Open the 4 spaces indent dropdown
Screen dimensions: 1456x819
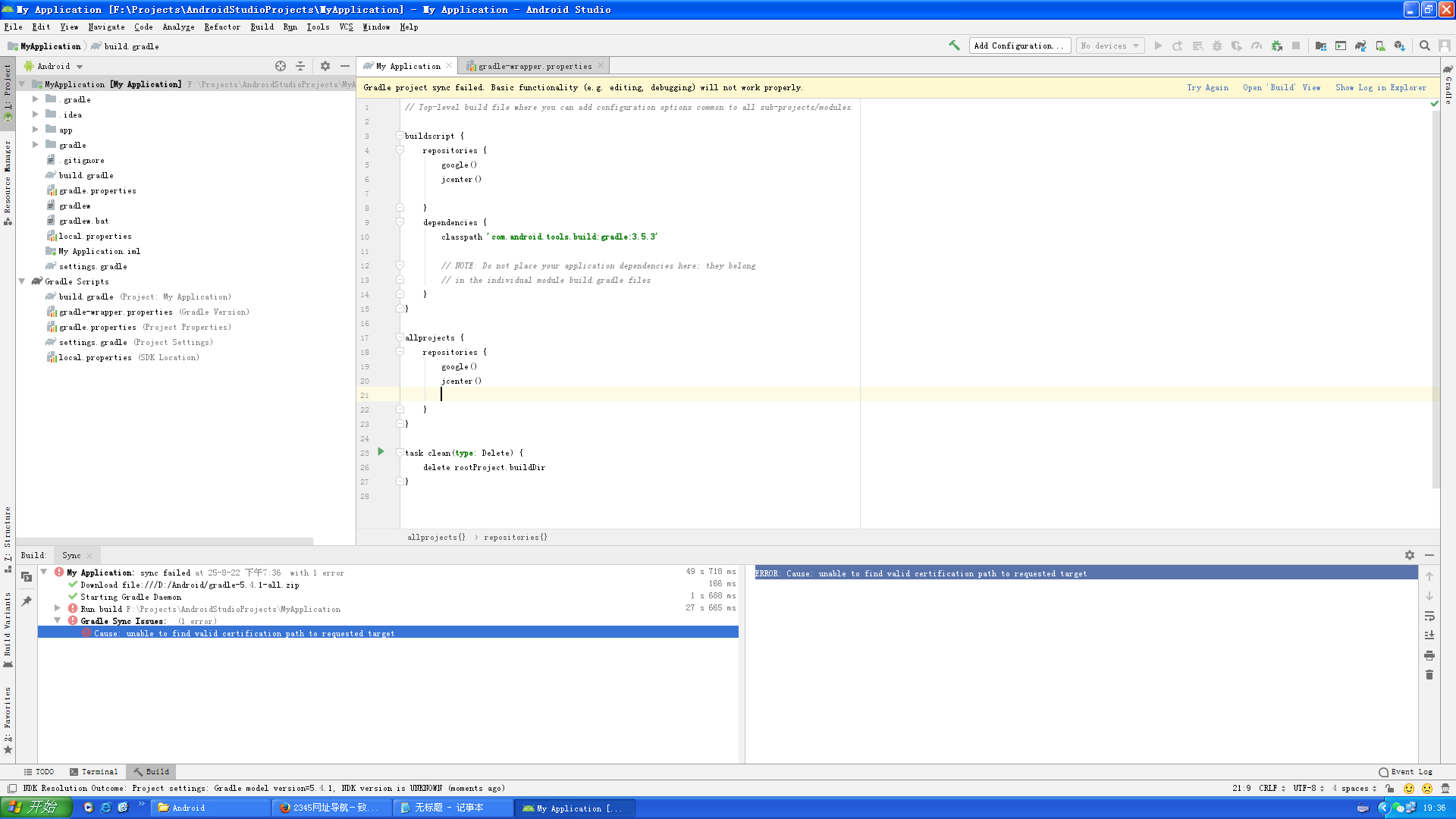click(1354, 789)
